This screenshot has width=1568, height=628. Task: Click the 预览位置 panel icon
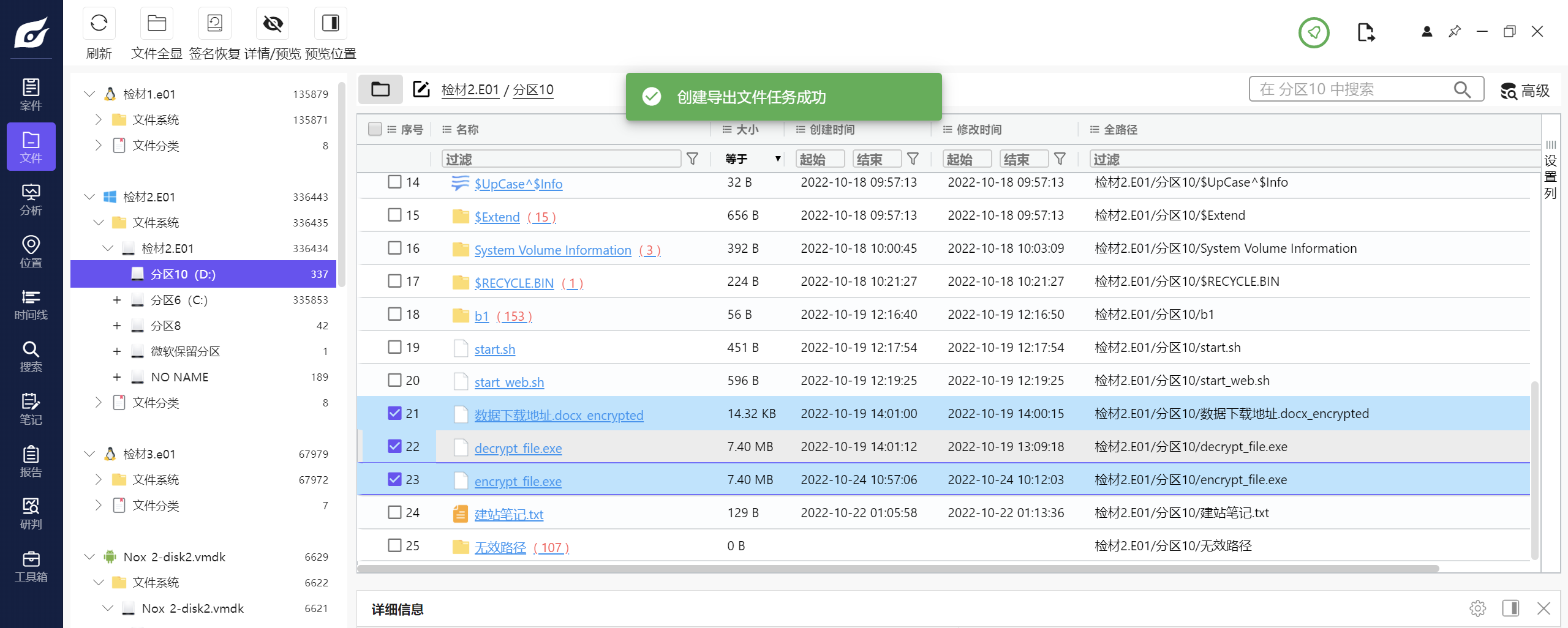[x=330, y=24]
